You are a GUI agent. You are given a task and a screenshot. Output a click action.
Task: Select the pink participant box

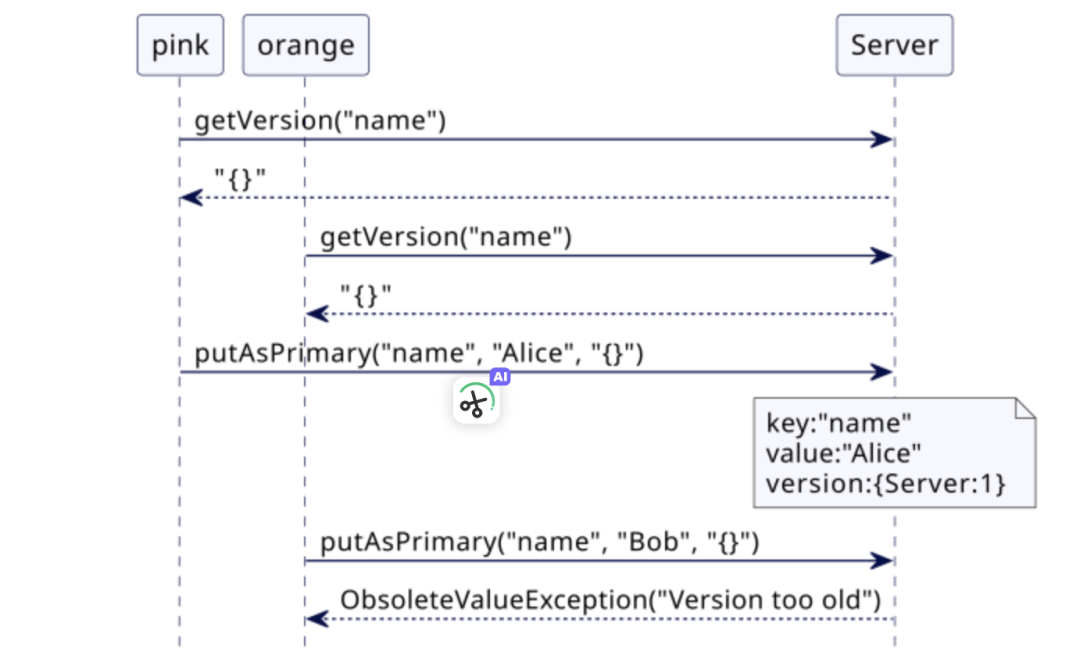pos(180,45)
